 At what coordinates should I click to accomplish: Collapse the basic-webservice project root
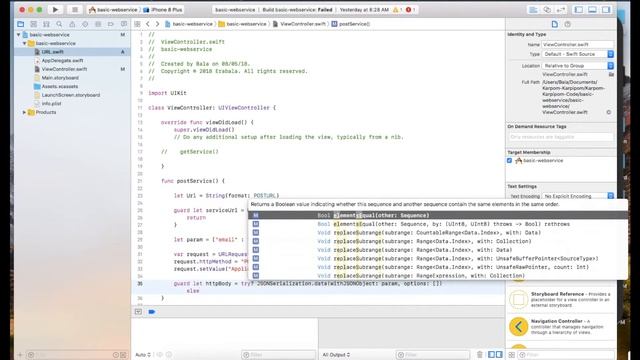point(18,35)
